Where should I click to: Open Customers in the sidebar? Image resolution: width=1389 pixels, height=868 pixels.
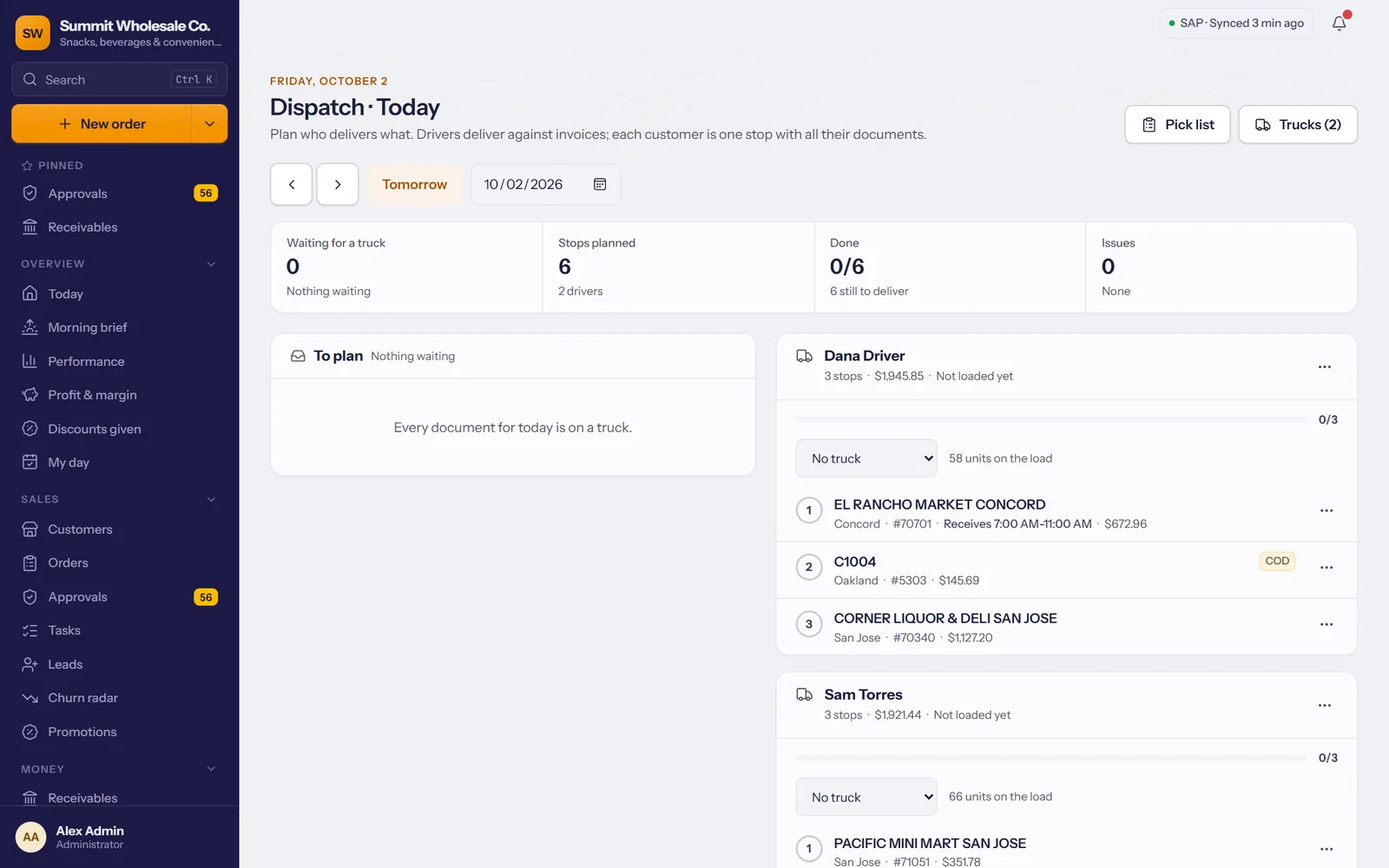pos(120,529)
